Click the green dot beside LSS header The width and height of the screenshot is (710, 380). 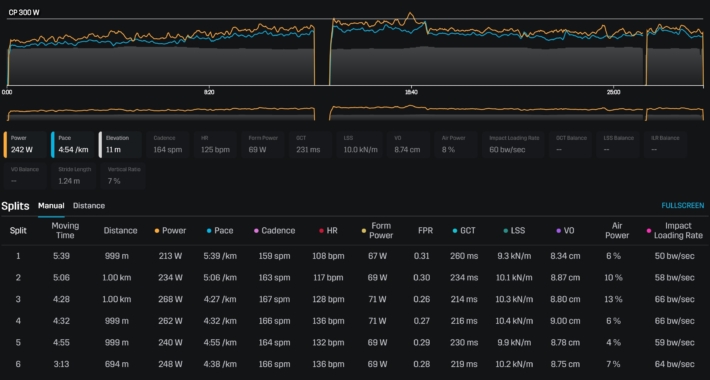[x=506, y=231]
